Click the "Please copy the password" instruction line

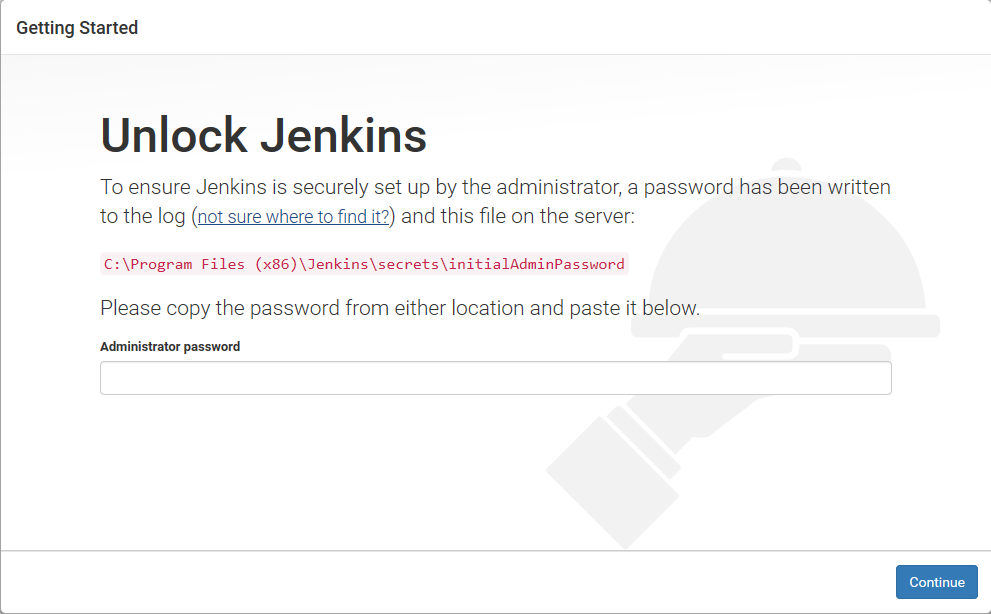[x=400, y=308]
